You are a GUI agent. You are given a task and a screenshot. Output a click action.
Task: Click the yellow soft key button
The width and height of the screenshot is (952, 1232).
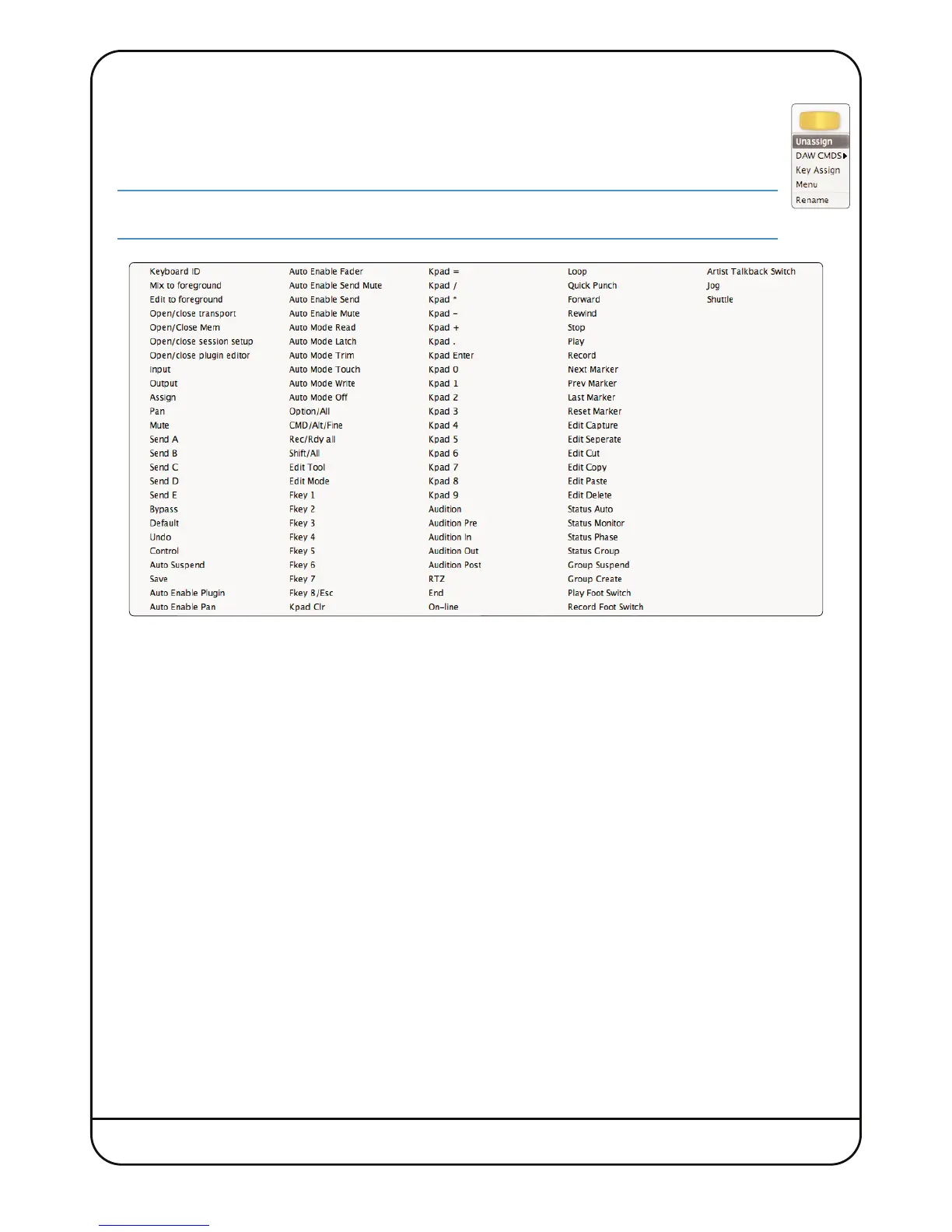pyautogui.click(x=820, y=121)
